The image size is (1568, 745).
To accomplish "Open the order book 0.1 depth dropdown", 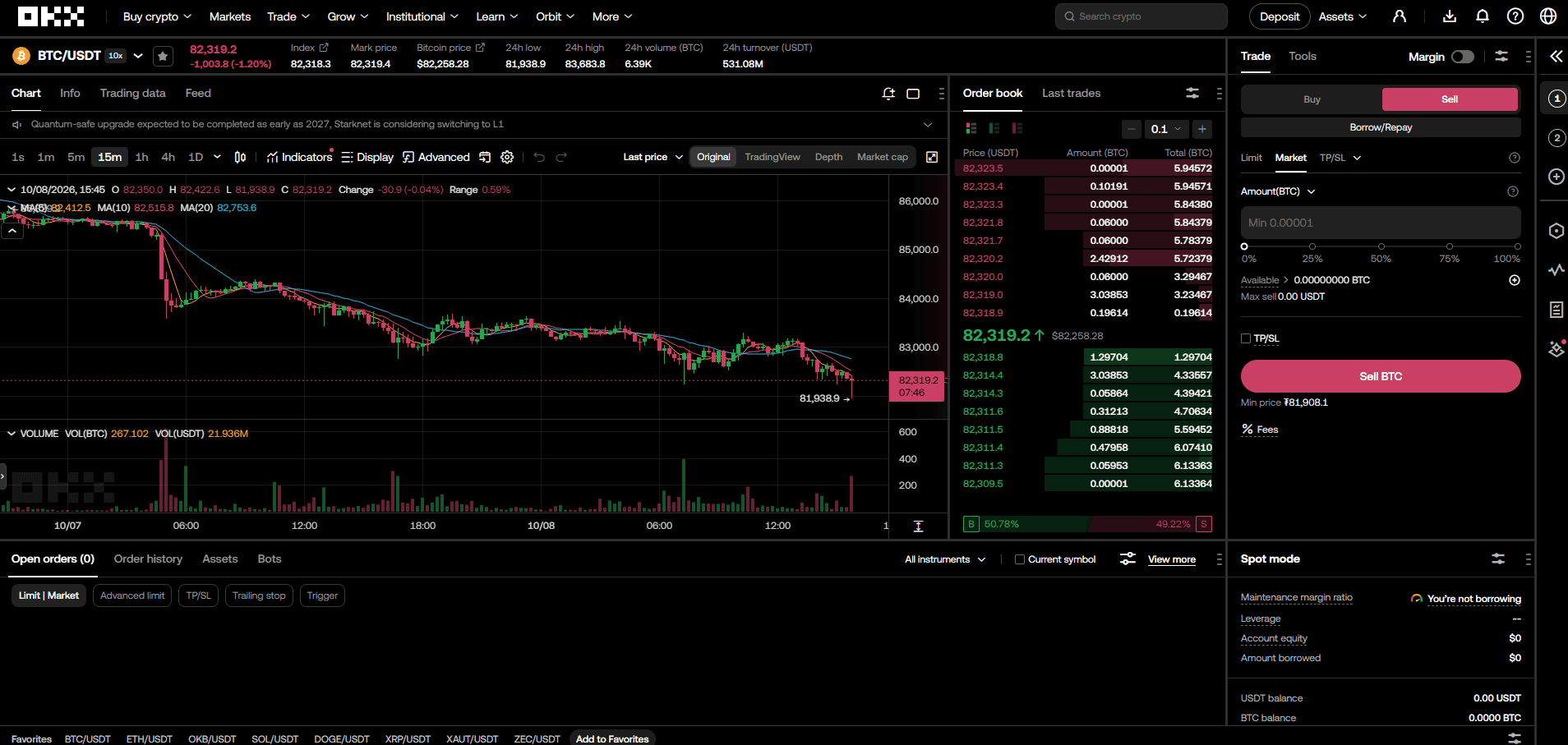I will (1166, 129).
